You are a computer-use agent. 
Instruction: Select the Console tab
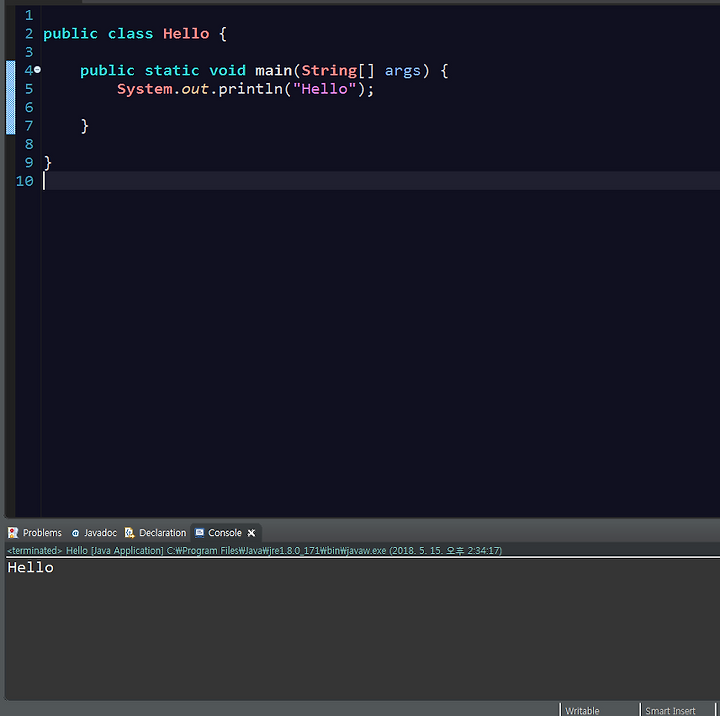coord(225,533)
